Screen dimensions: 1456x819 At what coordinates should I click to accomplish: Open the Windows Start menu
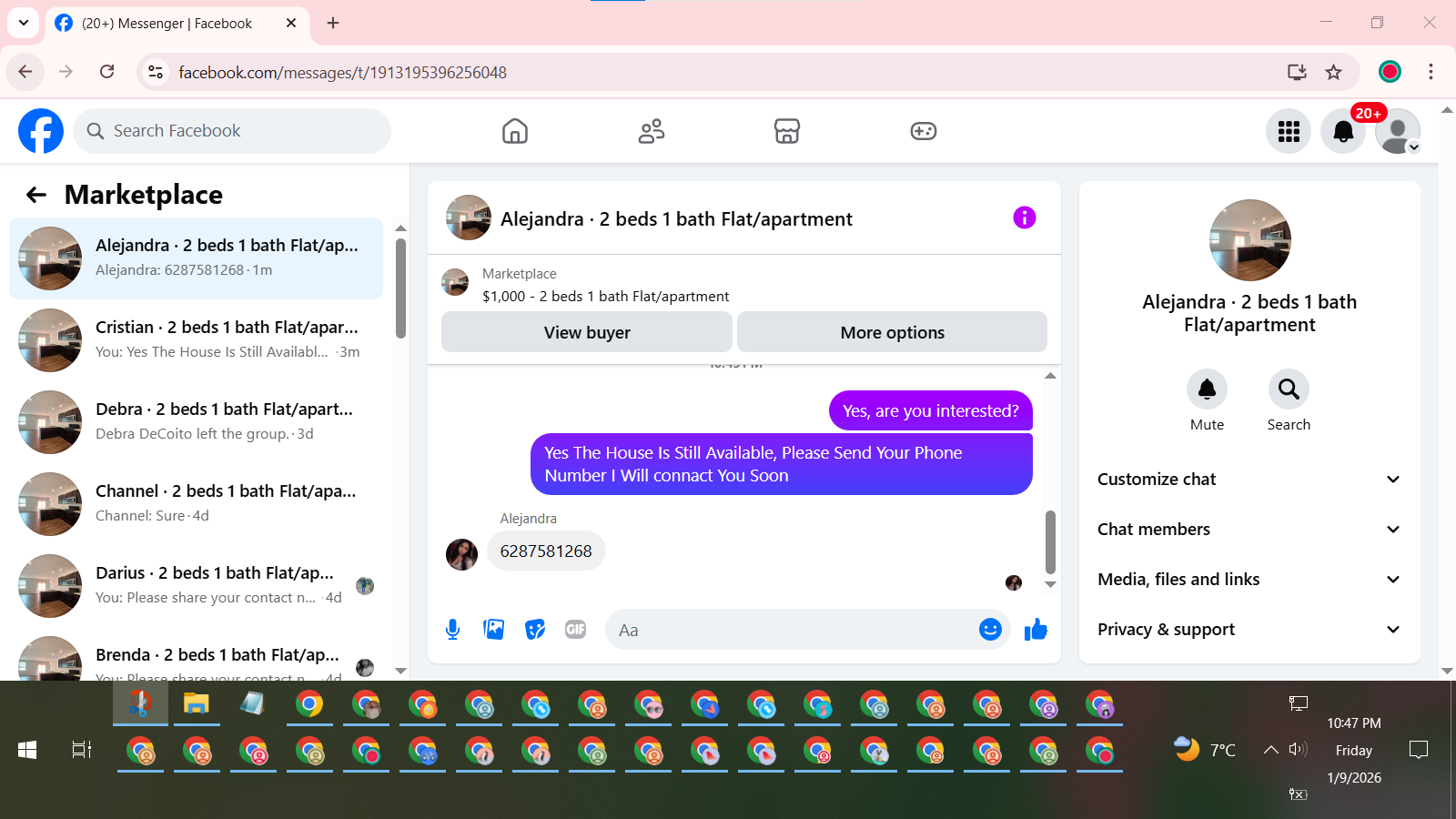pyautogui.click(x=27, y=750)
